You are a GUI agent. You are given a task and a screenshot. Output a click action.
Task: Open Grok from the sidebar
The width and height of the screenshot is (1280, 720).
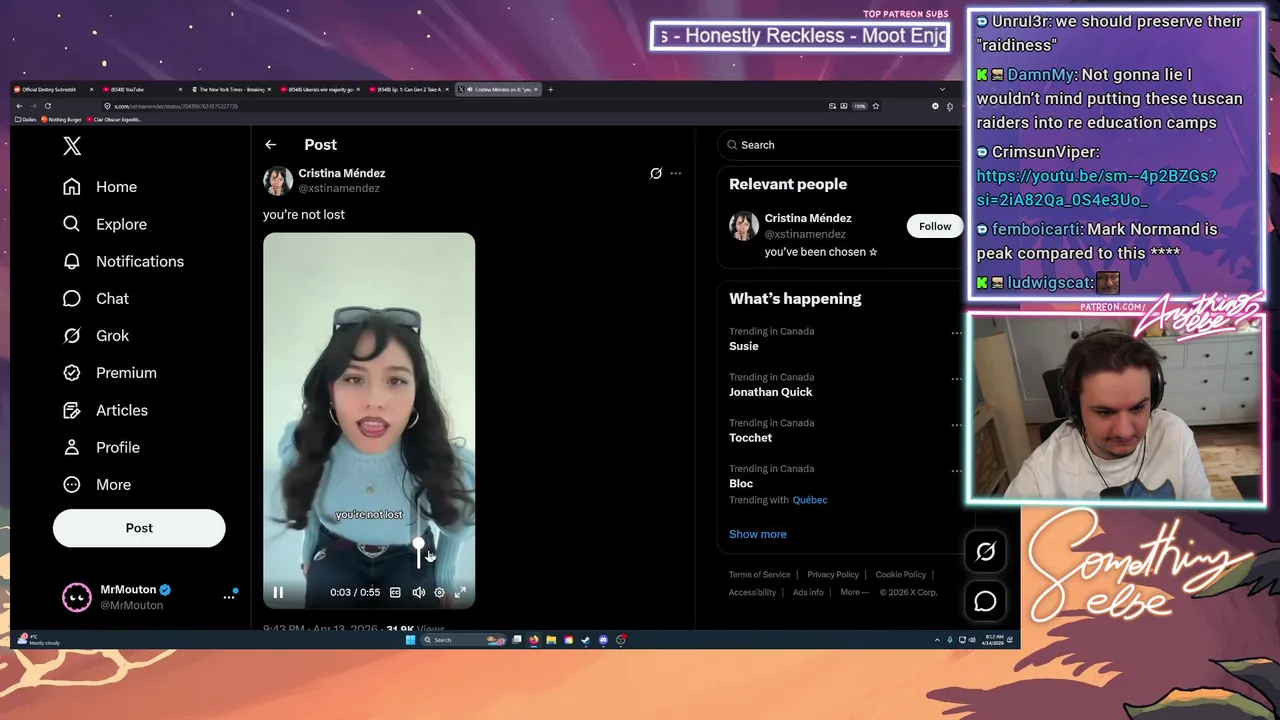pyautogui.click(x=96, y=335)
